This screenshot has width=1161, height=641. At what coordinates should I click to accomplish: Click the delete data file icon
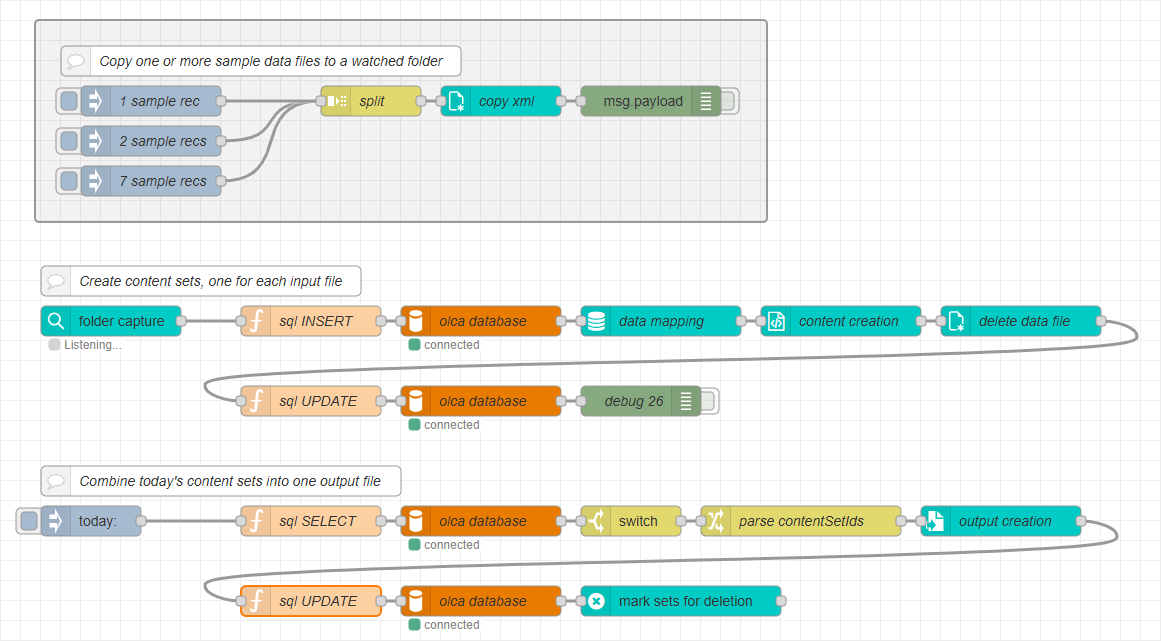tap(956, 321)
